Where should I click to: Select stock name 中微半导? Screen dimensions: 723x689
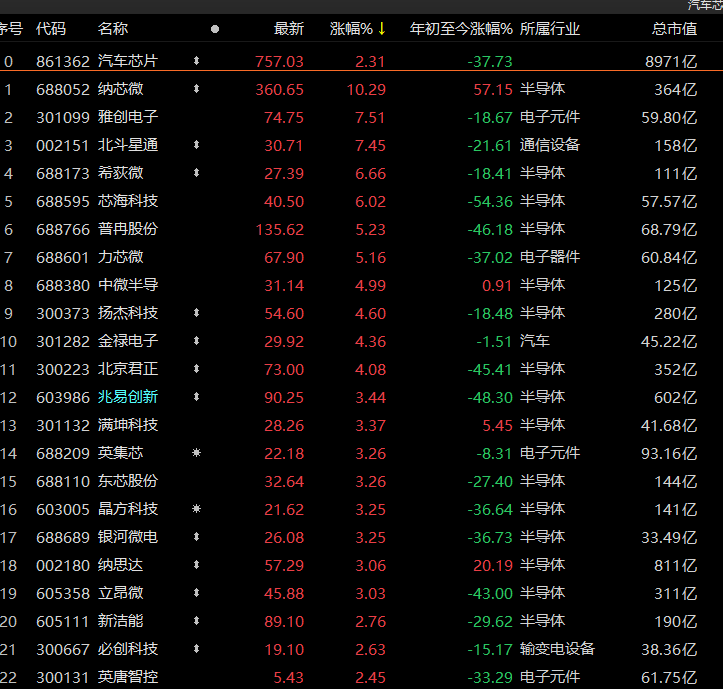pos(128,285)
